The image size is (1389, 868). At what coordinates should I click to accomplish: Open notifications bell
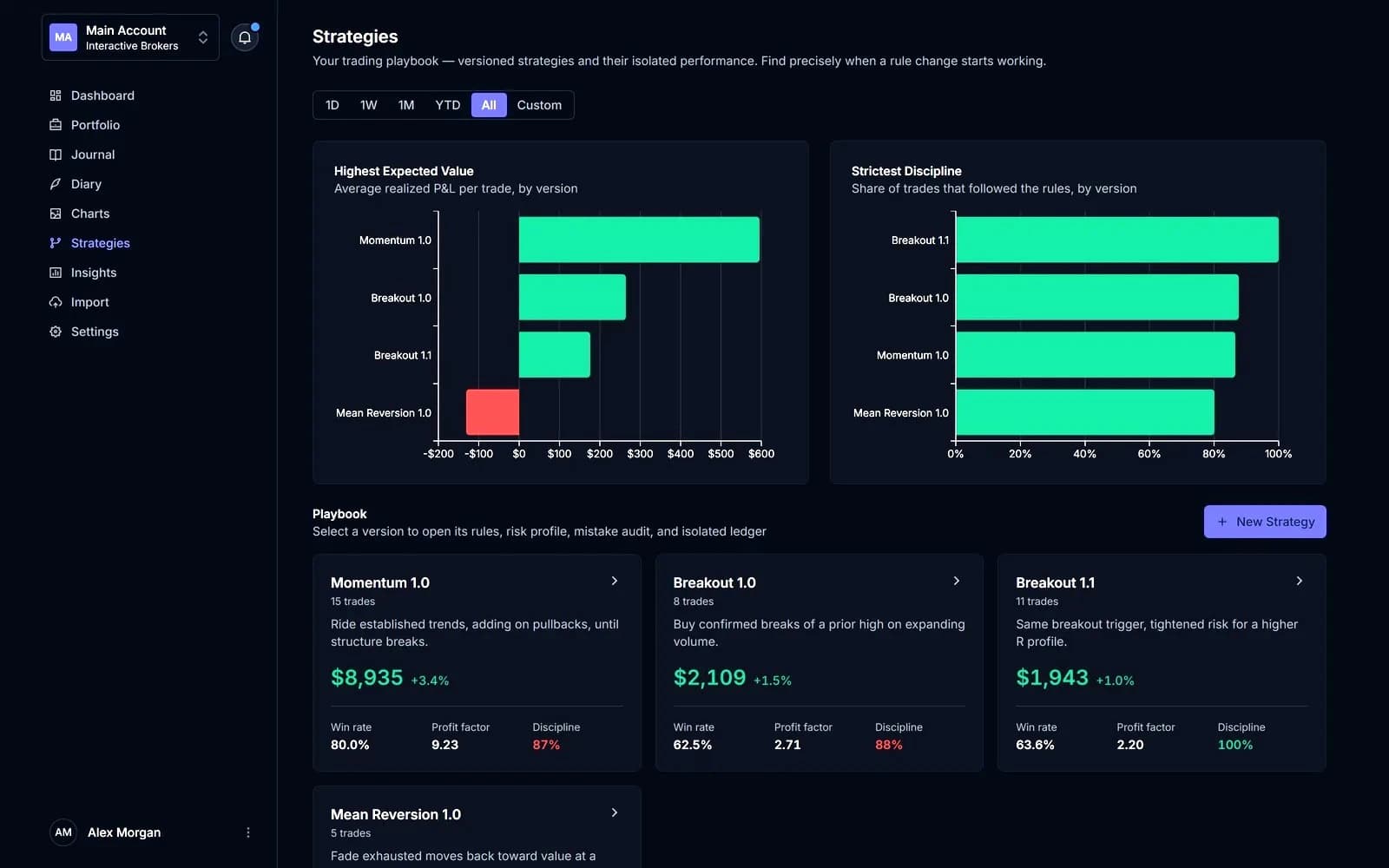245,37
